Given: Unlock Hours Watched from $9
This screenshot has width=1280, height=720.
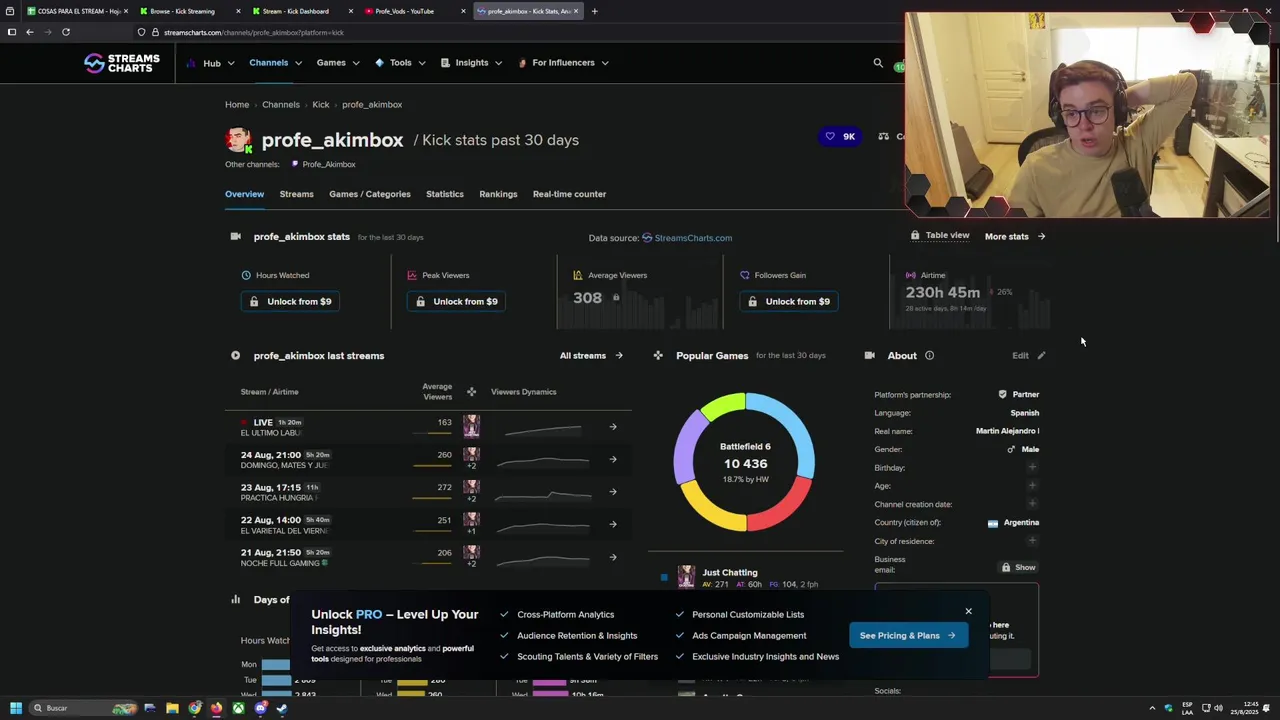Looking at the screenshot, I should 290,301.
